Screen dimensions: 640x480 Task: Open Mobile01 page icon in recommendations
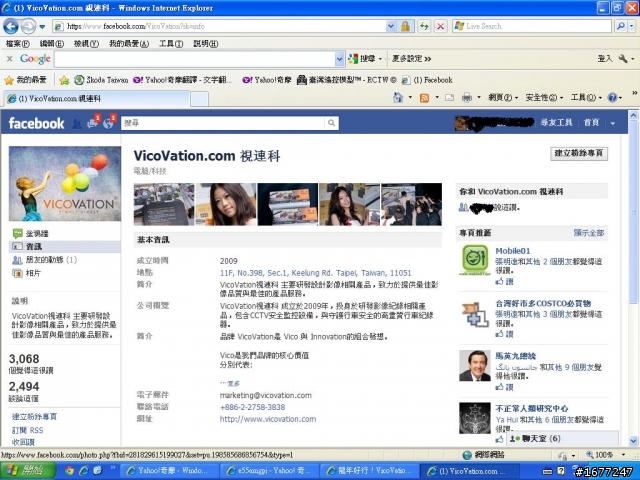475,260
